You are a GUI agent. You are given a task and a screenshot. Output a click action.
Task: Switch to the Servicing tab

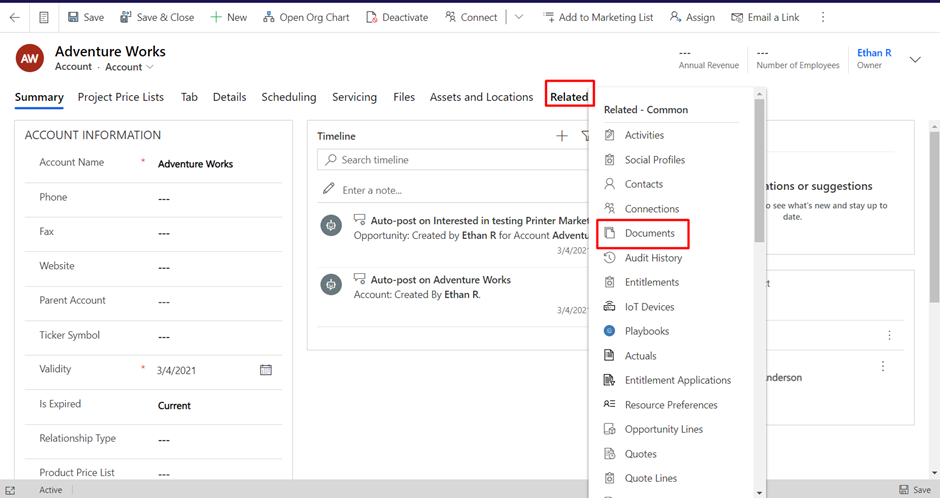tap(354, 97)
